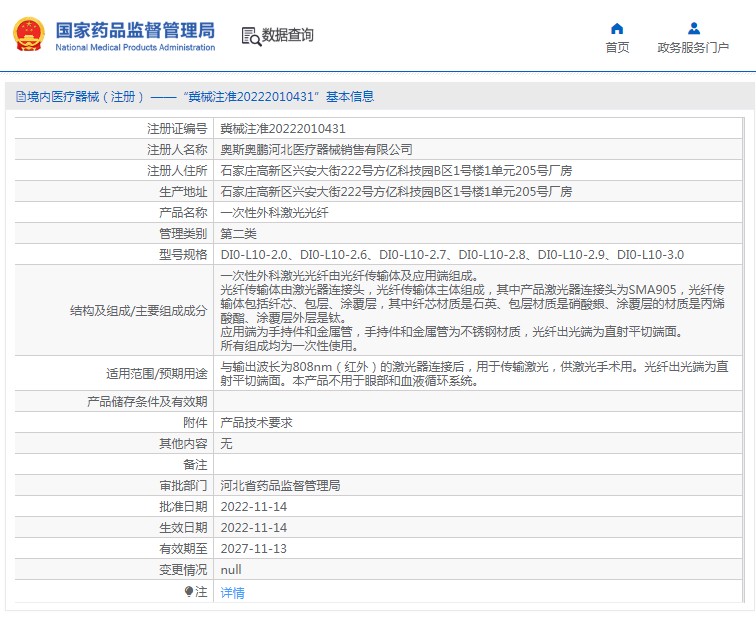Screen dimensions: 756x617
Task: Click the national emblem logo
Action: click(x=29, y=35)
